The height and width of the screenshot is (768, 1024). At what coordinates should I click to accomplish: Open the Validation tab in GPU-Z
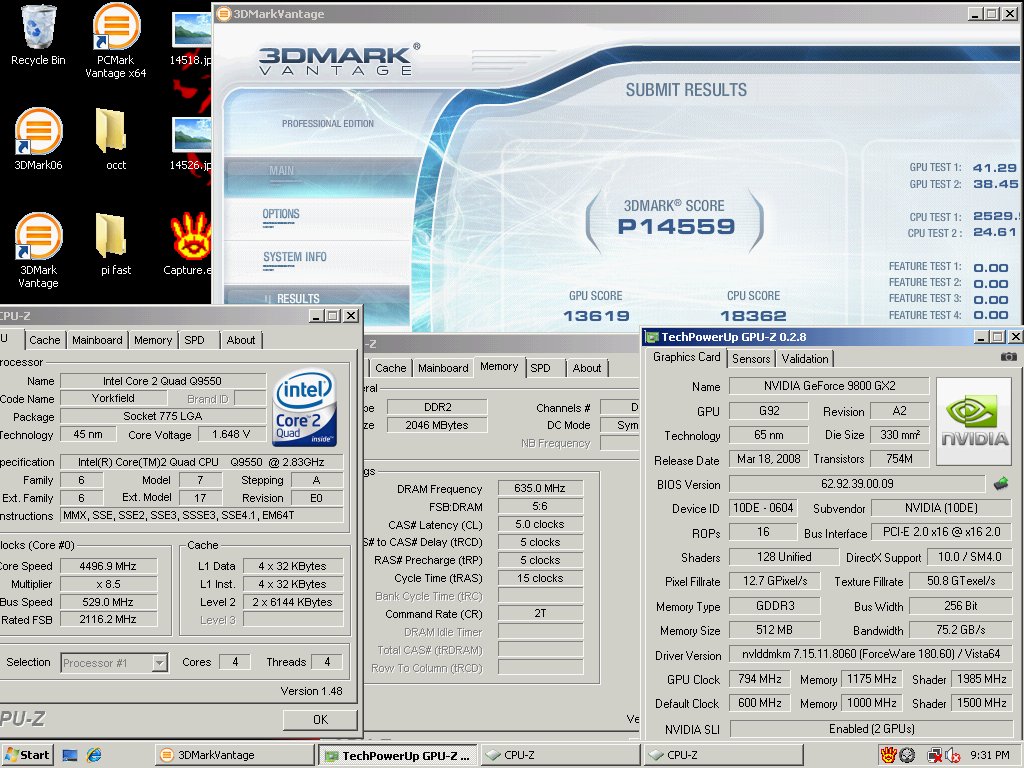pyautogui.click(x=805, y=359)
